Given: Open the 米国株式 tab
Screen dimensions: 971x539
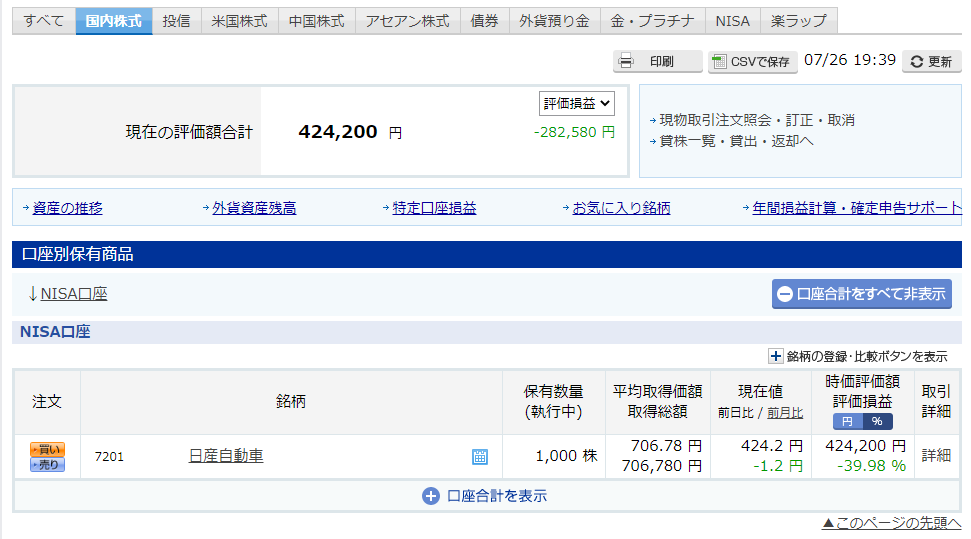Looking at the screenshot, I should pyautogui.click(x=240, y=21).
